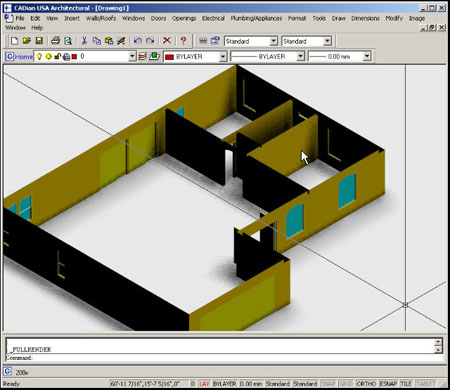
Task: Save the drawing with the floppy disk icon
Action: [x=39, y=41]
